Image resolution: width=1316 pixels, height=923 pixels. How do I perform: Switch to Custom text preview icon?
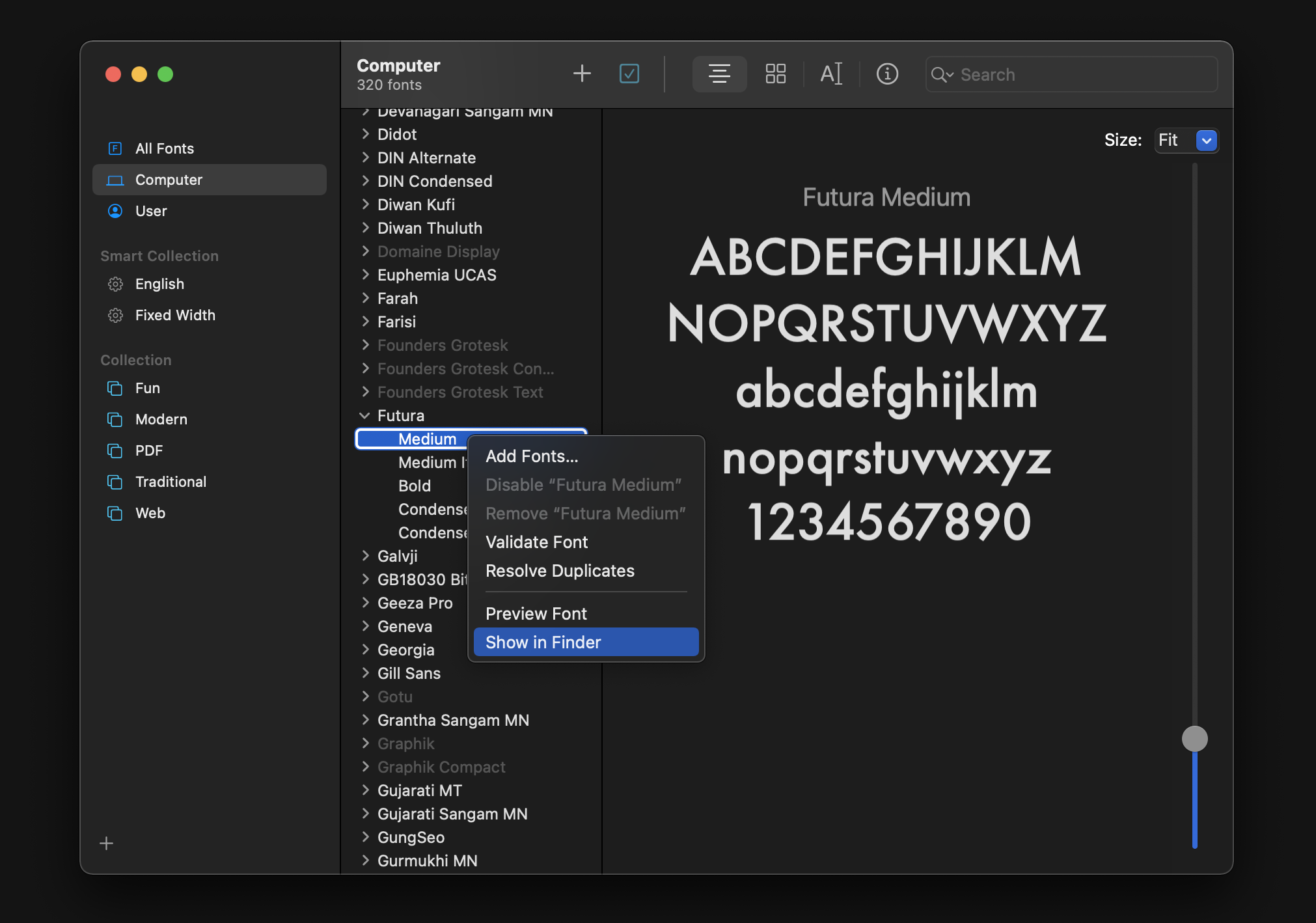[831, 74]
